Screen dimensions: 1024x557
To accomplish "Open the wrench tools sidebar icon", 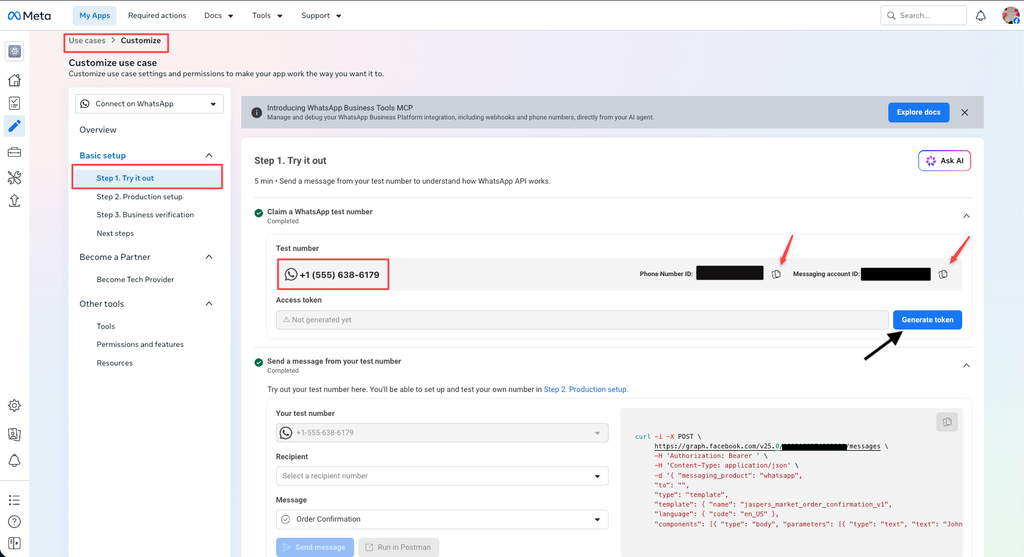I will click(x=14, y=177).
